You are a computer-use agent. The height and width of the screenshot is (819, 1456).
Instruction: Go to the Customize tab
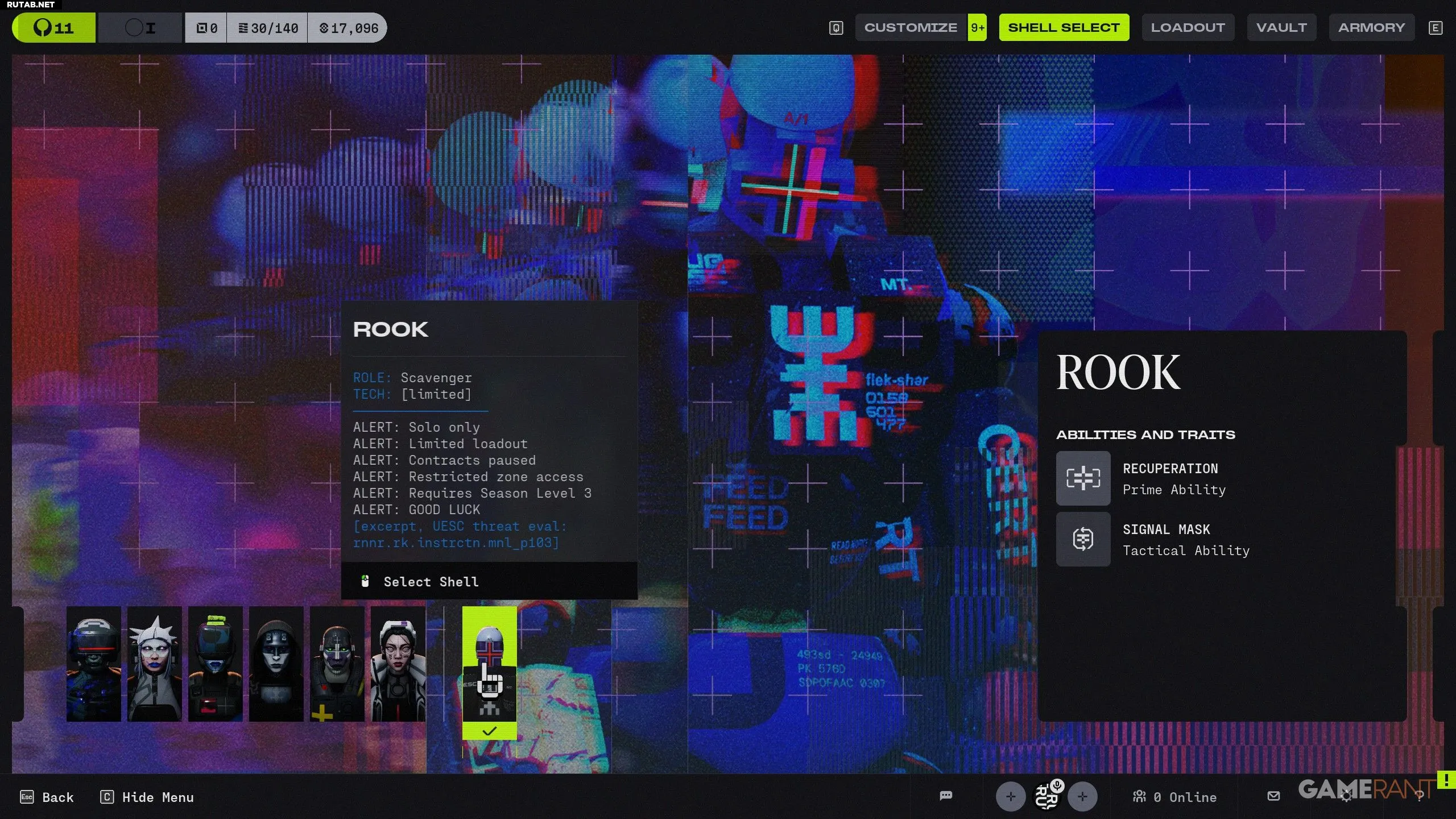[911, 27]
